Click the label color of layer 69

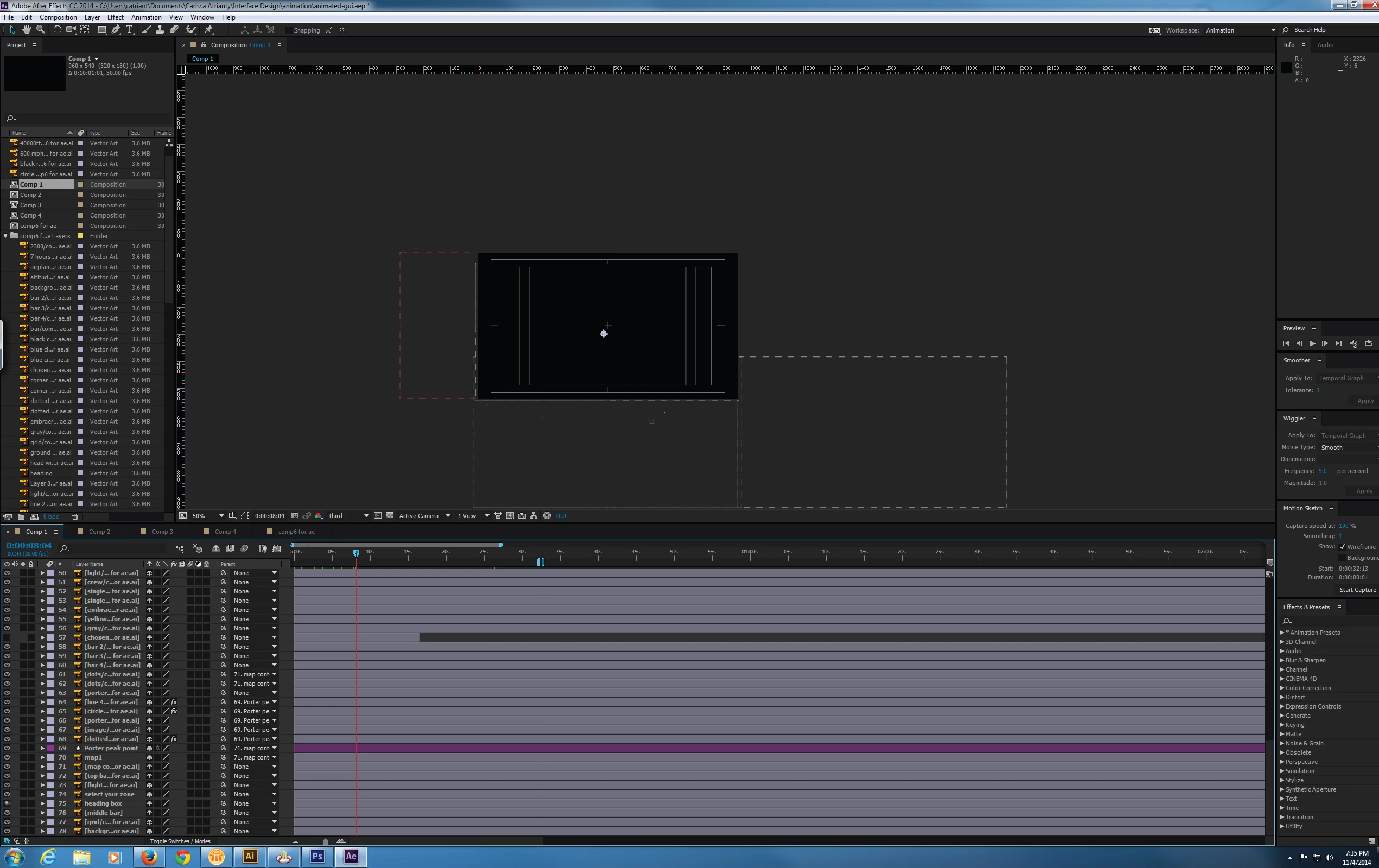(x=50, y=748)
